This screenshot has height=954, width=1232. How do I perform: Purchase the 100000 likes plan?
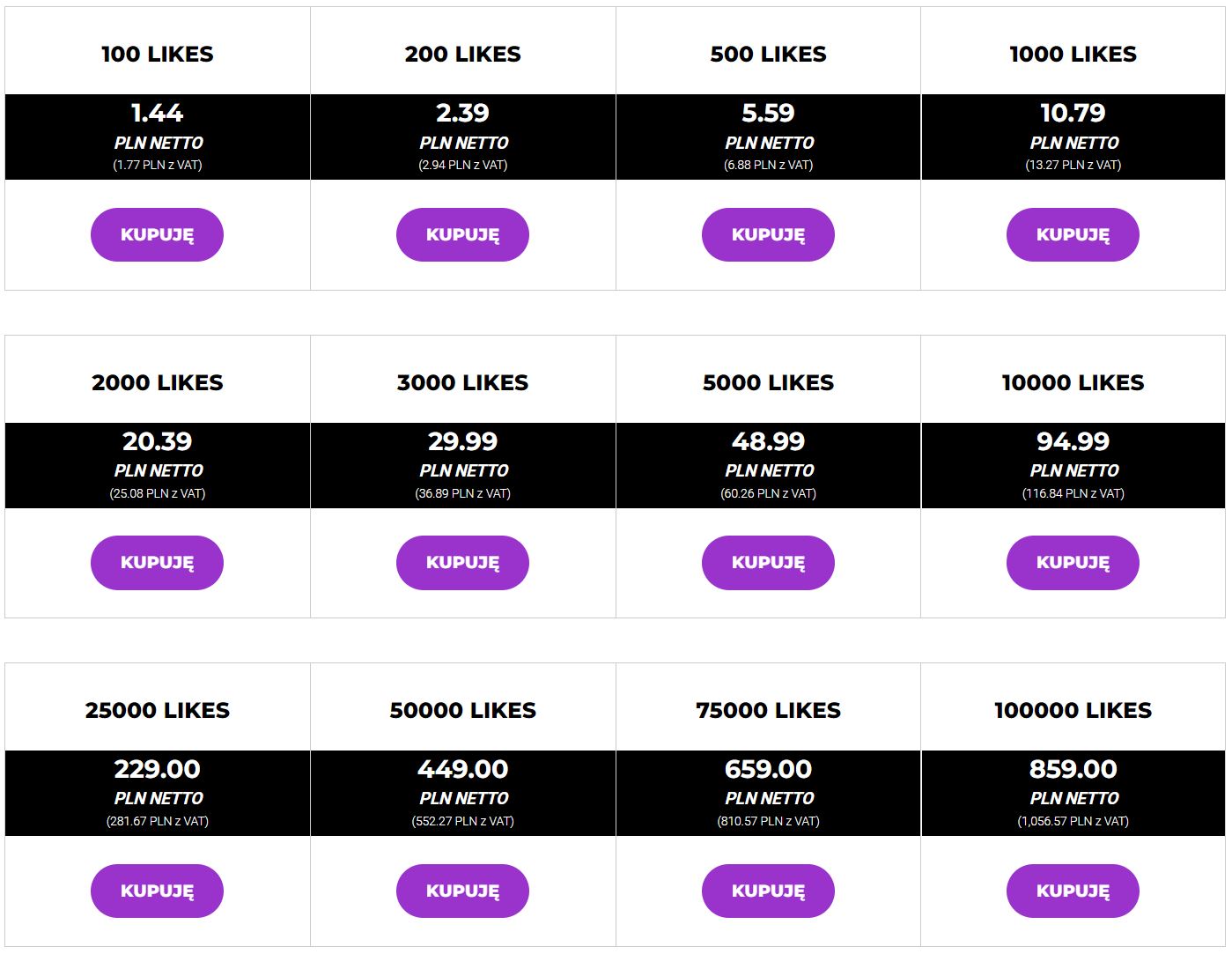tap(1073, 891)
